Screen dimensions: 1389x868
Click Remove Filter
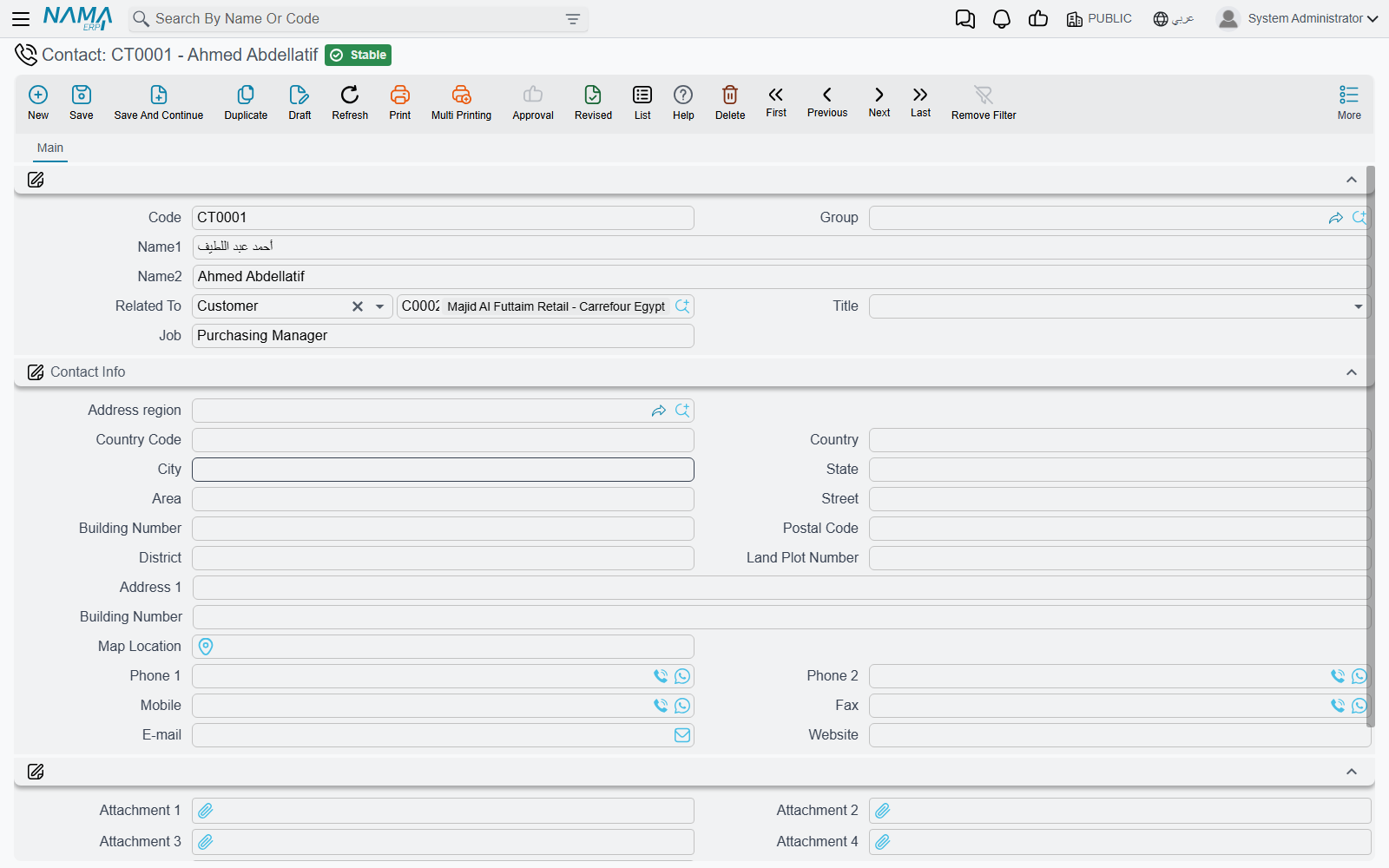(x=984, y=102)
